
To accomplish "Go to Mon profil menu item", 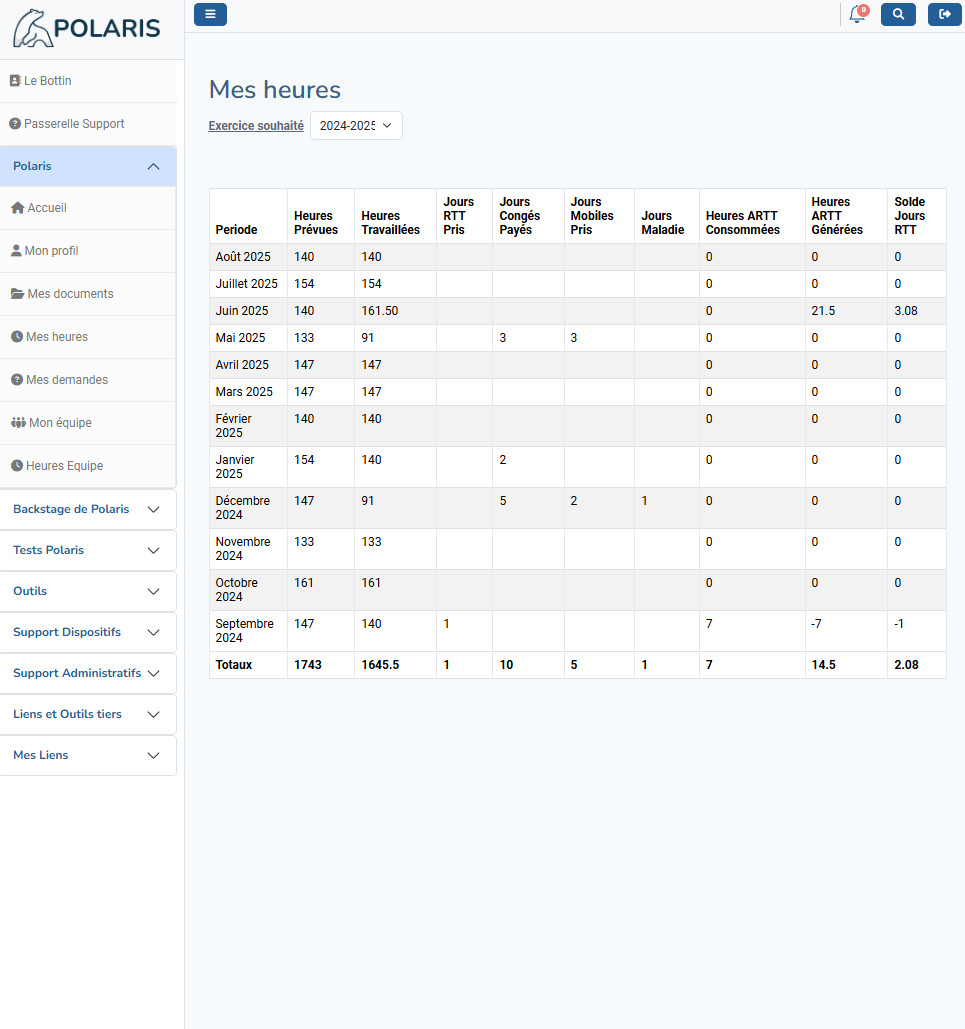I will point(52,251).
